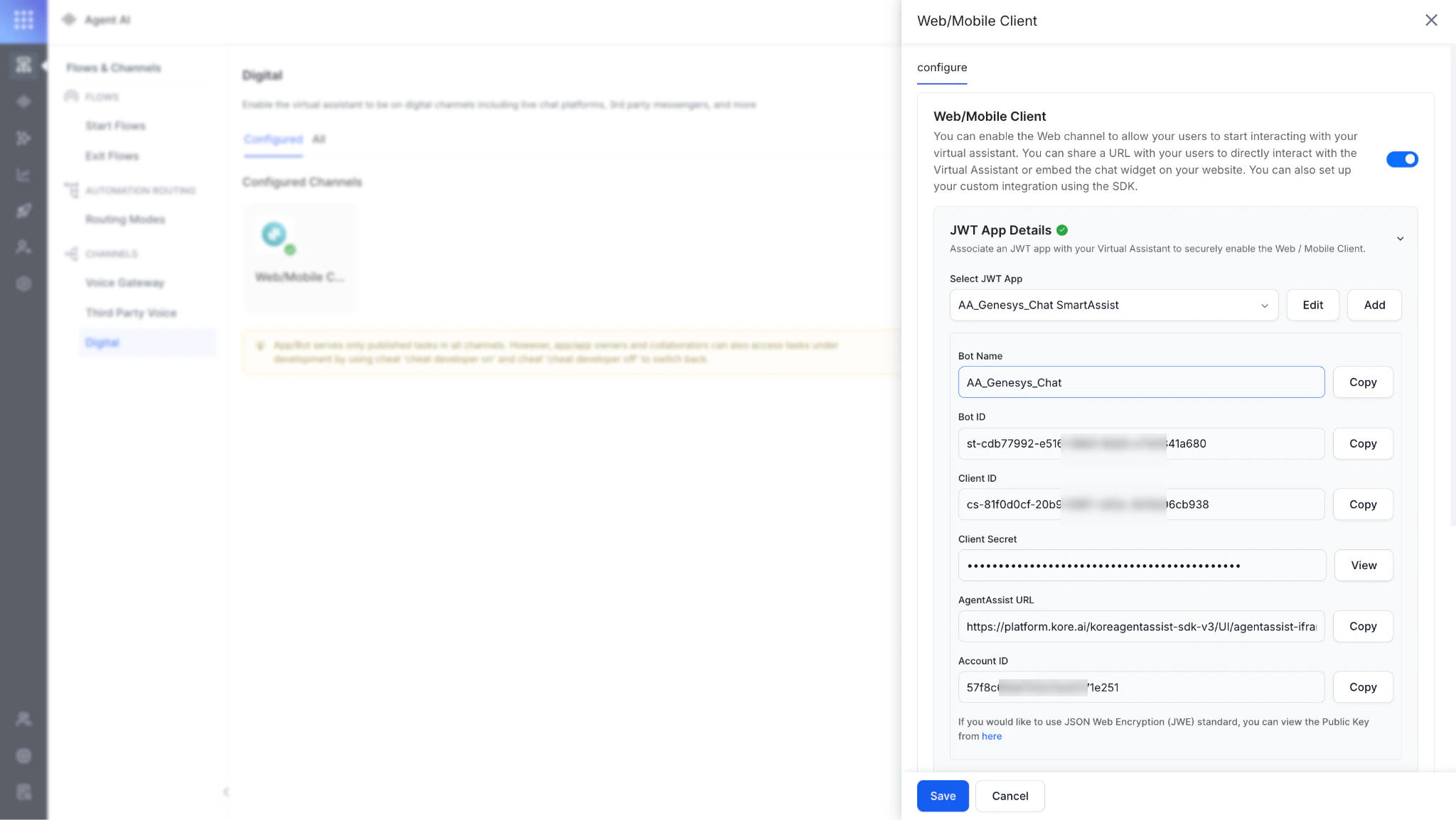Open the Select JWT App dropdown
The height and width of the screenshot is (820, 1456).
tap(1113, 305)
